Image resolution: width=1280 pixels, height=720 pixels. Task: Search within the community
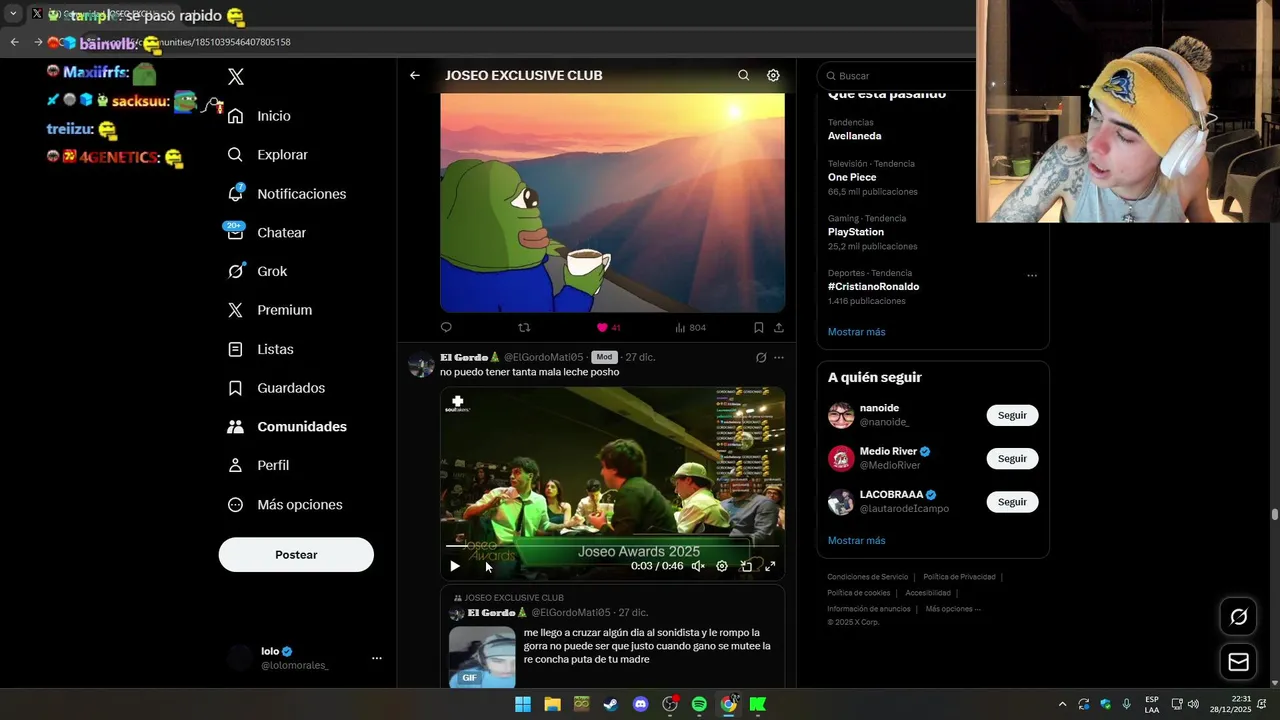point(743,75)
